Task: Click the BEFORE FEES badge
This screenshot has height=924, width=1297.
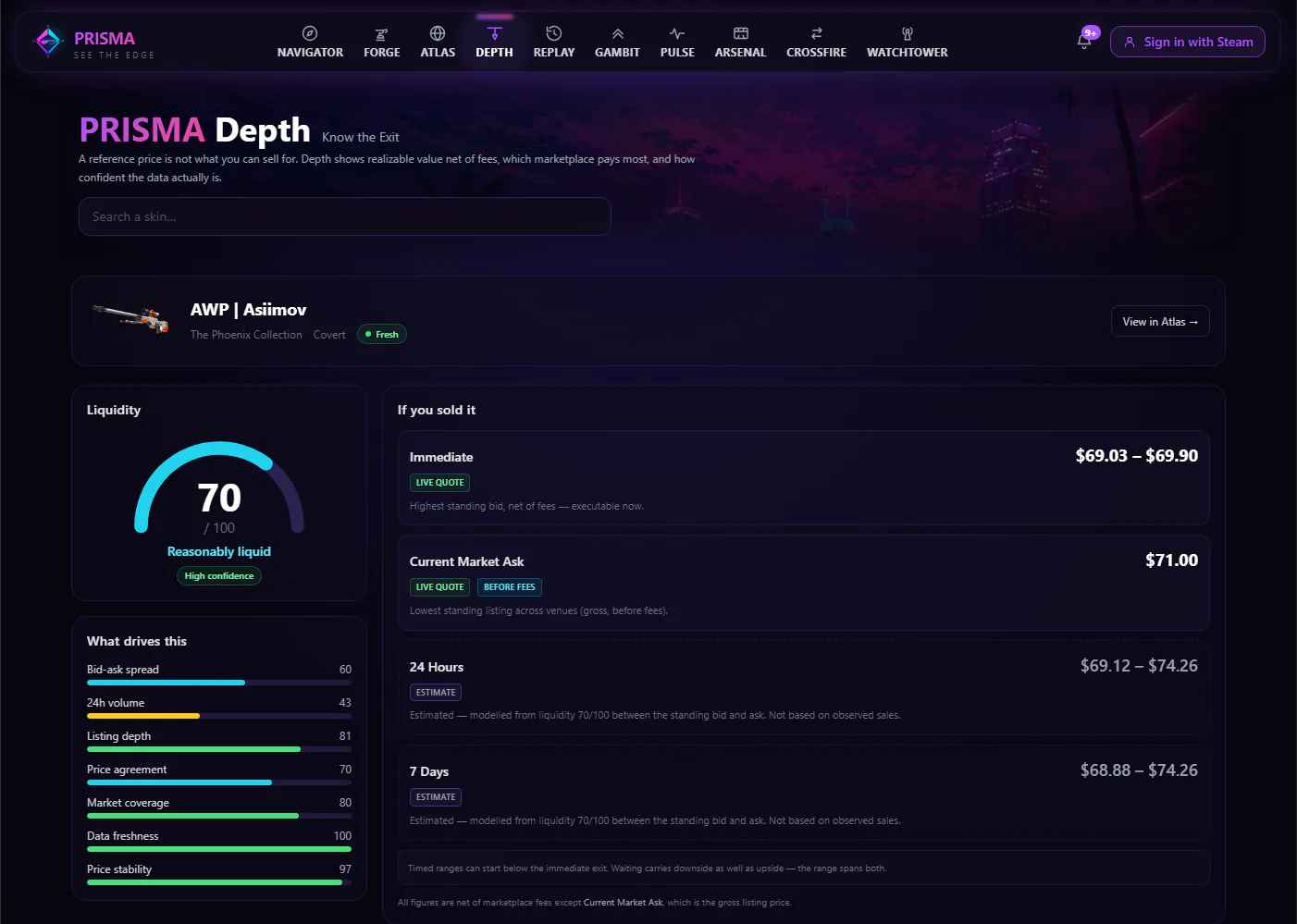Action: point(510,587)
